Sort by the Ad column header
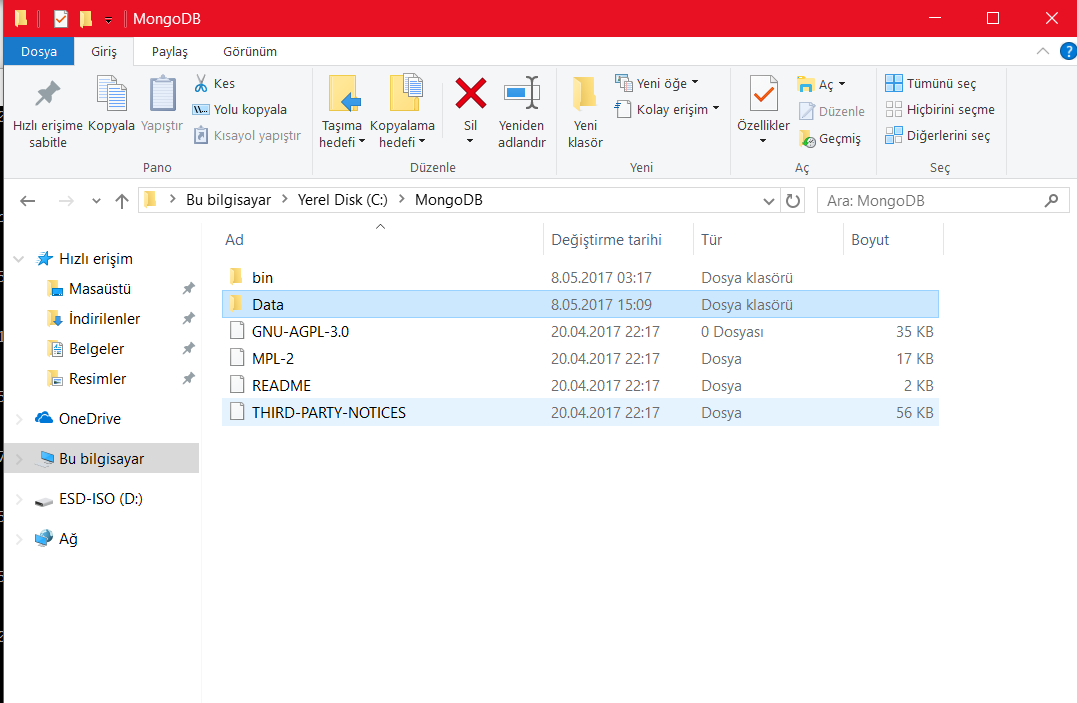Image resolution: width=1077 pixels, height=703 pixels. 234,240
